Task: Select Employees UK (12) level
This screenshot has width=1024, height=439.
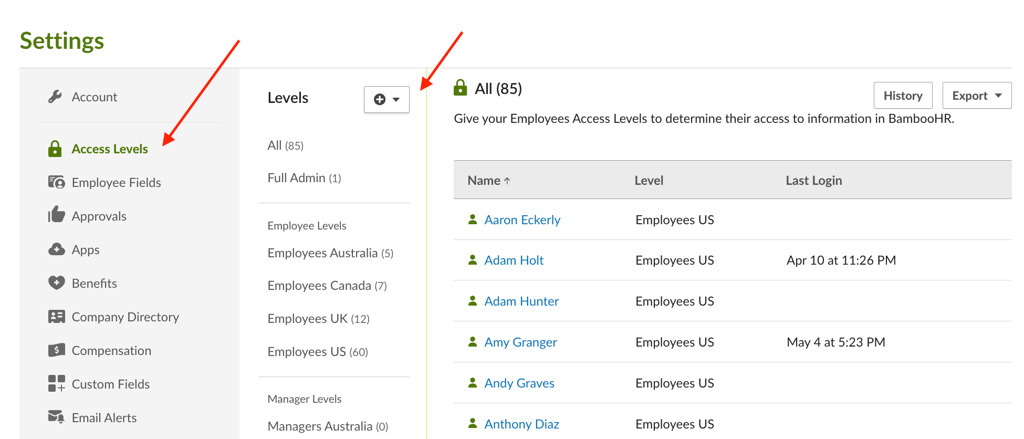Action: tap(319, 319)
